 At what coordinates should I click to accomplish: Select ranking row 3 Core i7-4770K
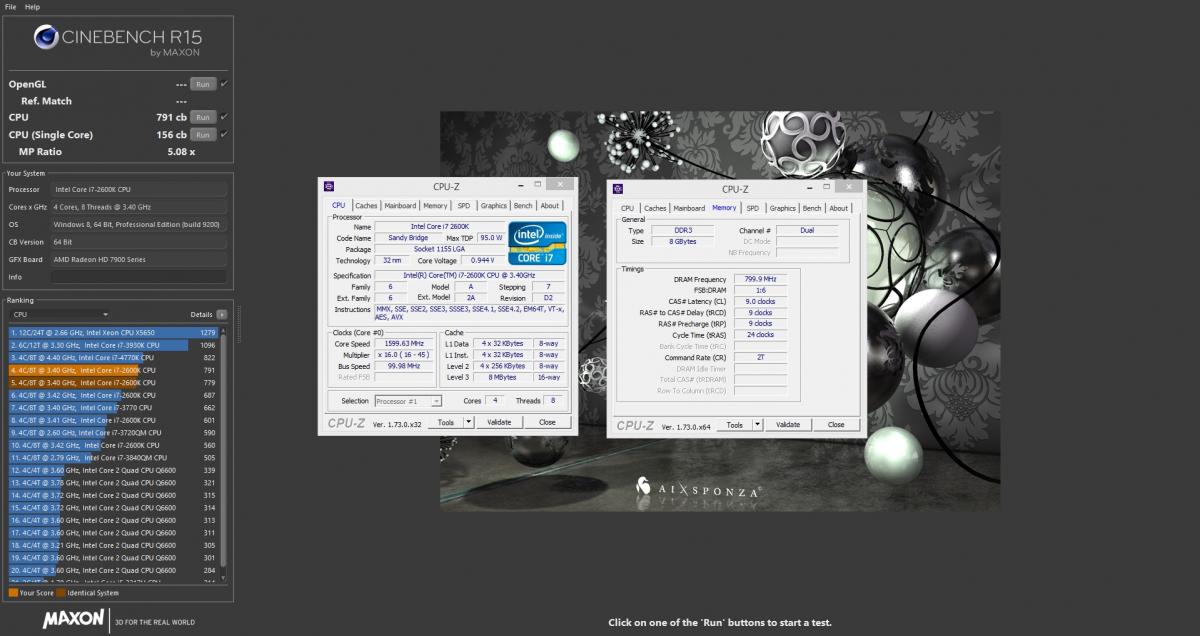click(x=113, y=357)
